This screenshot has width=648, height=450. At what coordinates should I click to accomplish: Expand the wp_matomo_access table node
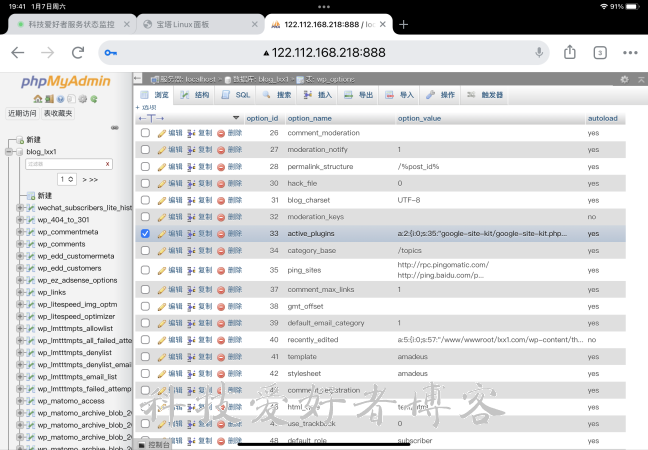[x=20, y=401]
